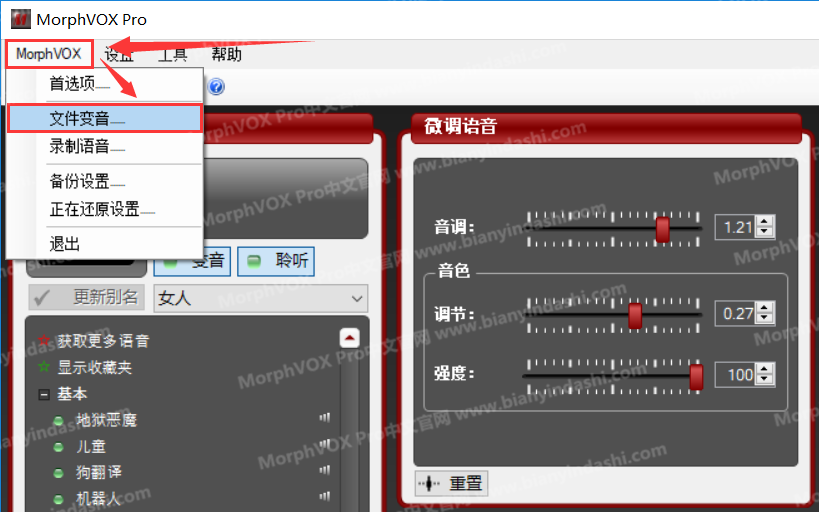Decrease 调节 value with down stepper
This screenshot has height=512, width=819.
[x=765, y=319]
